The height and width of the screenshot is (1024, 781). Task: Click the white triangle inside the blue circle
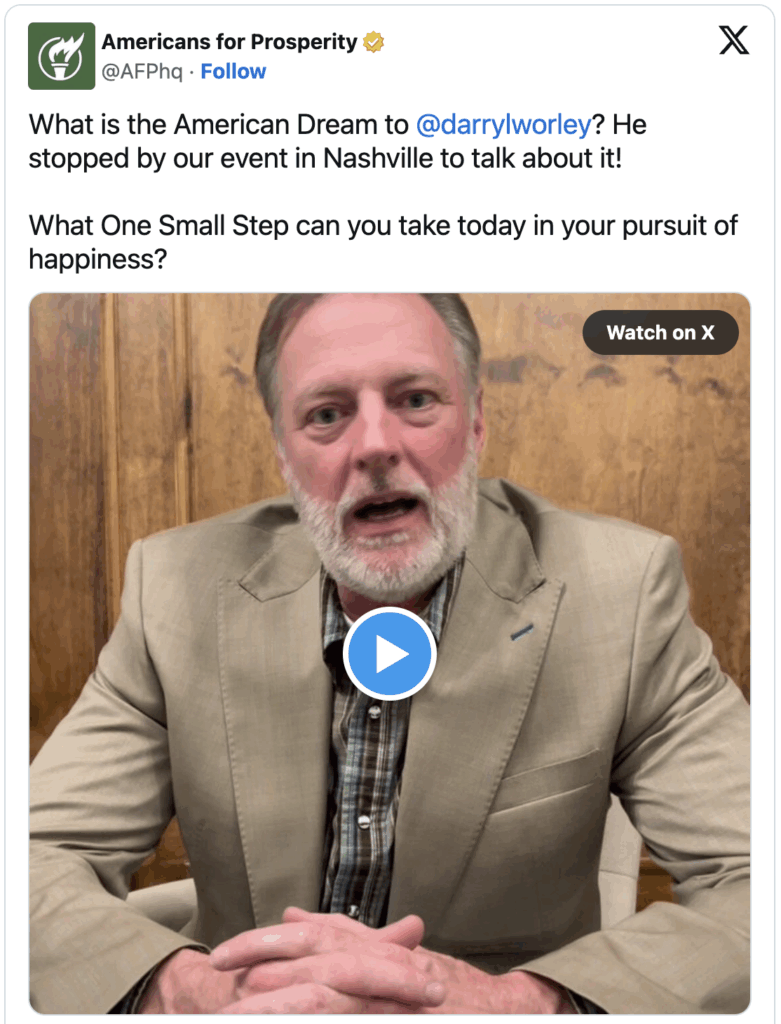pyautogui.click(x=392, y=654)
